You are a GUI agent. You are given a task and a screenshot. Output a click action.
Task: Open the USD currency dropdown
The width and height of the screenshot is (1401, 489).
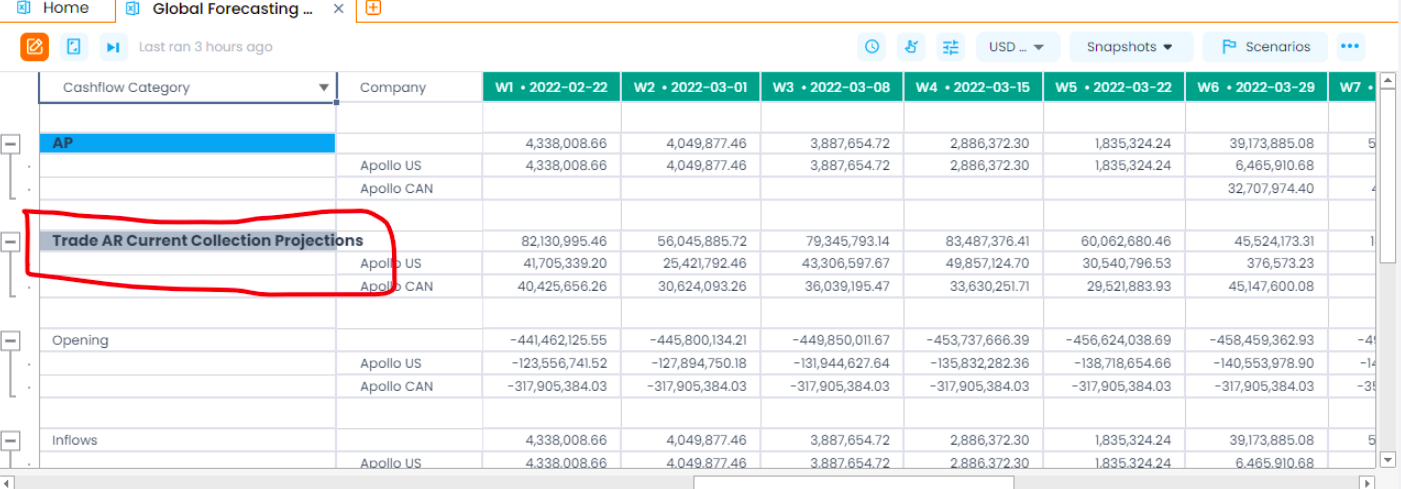click(1016, 47)
